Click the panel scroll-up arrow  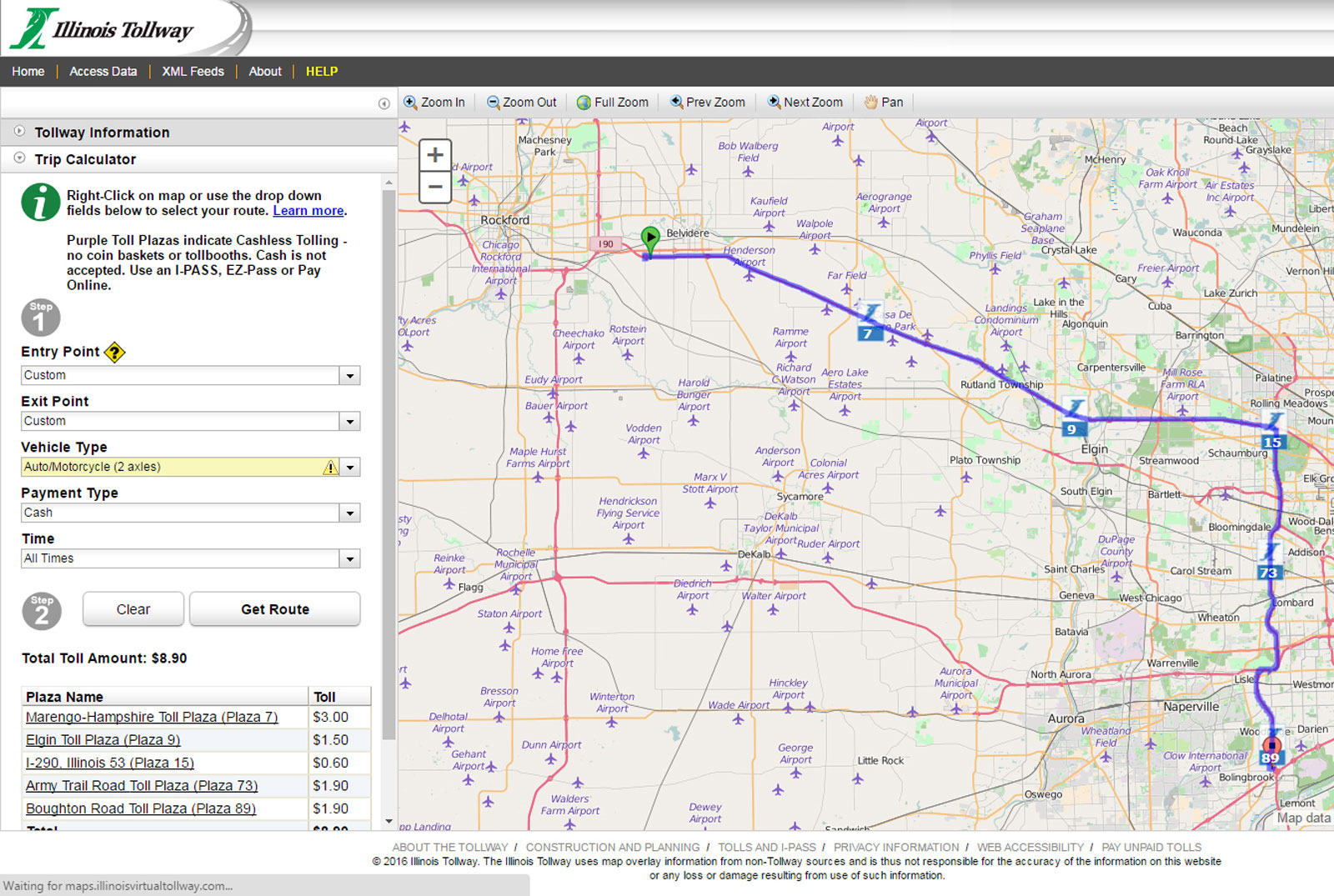(x=389, y=182)
